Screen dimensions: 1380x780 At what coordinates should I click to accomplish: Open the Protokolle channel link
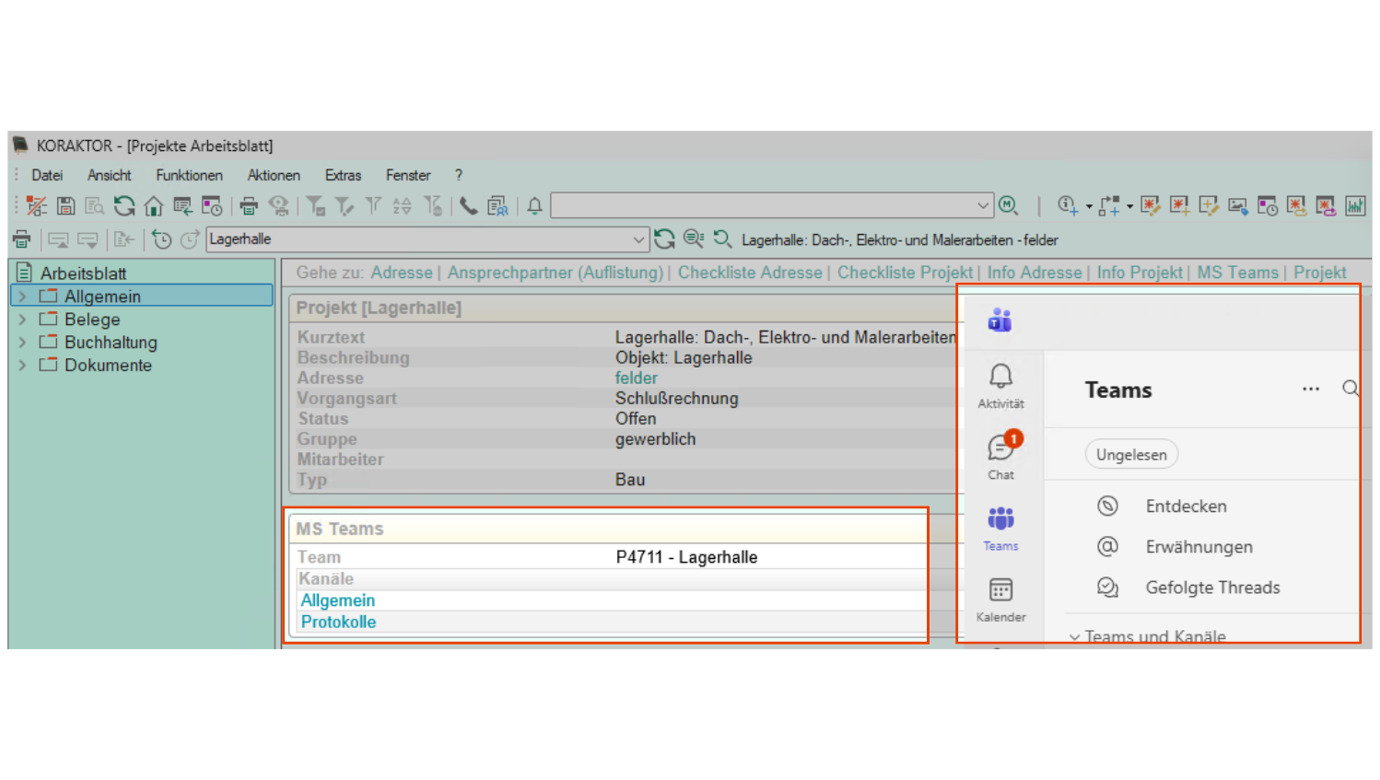tap(338, 622)
